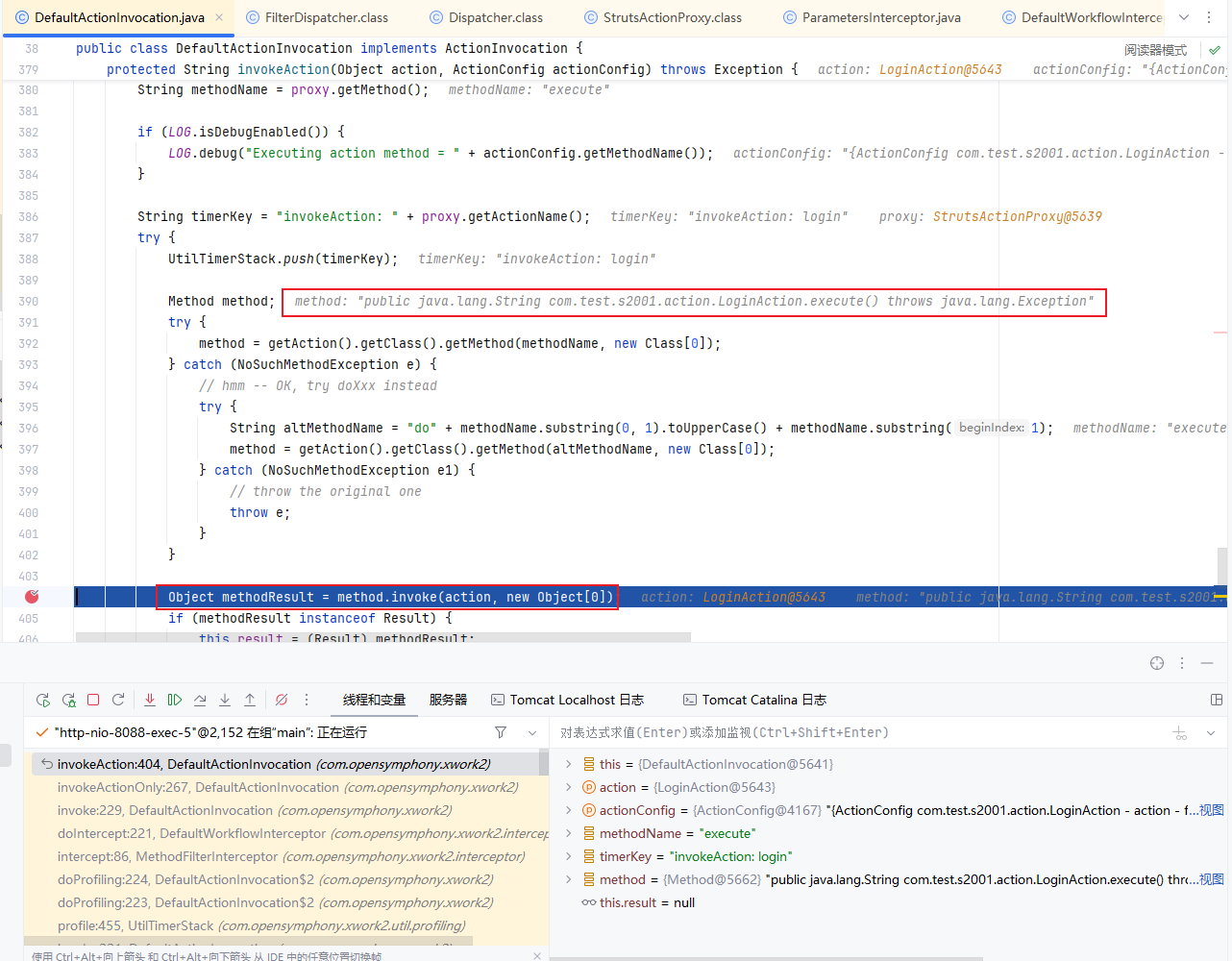Select frame invoke:229, DefaultActionInvocation

tap(286, 810)
